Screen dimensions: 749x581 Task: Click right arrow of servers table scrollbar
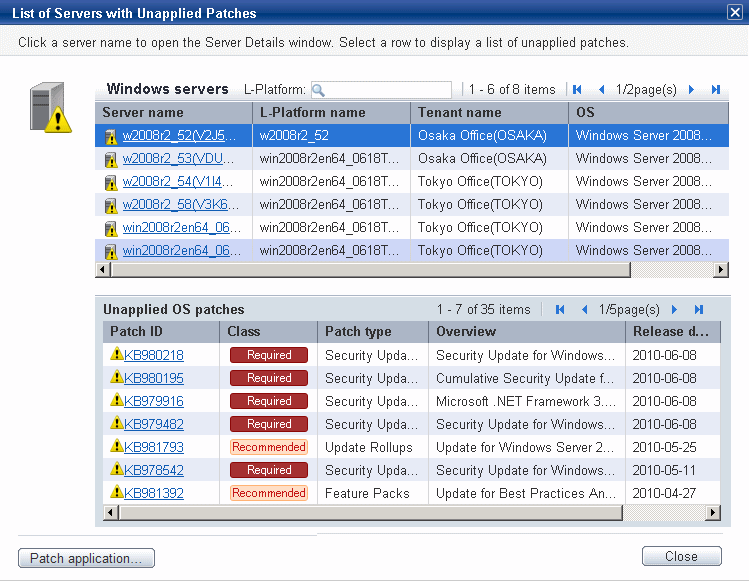721,270
